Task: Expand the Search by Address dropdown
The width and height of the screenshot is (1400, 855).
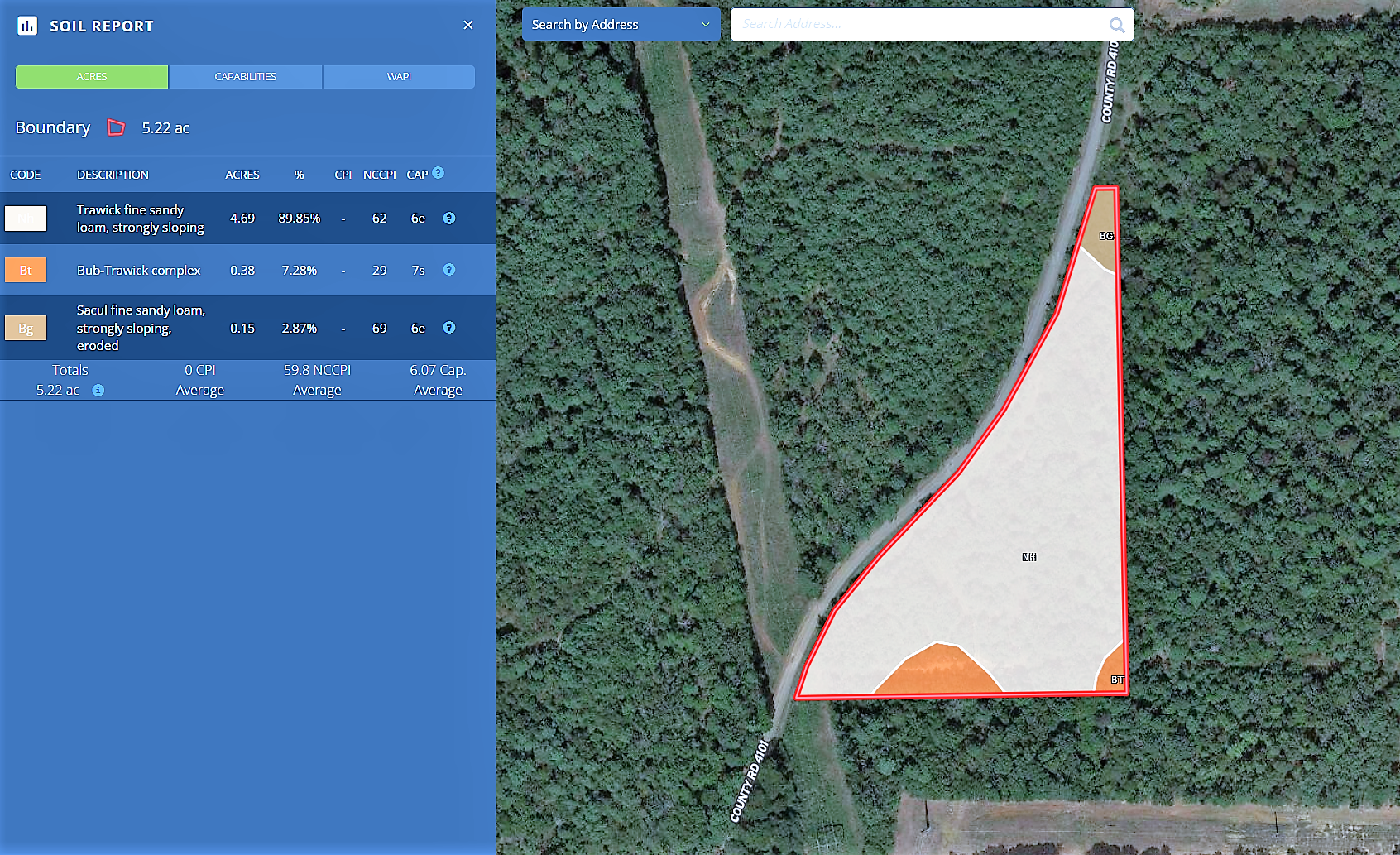Action: tap(621, 25)
